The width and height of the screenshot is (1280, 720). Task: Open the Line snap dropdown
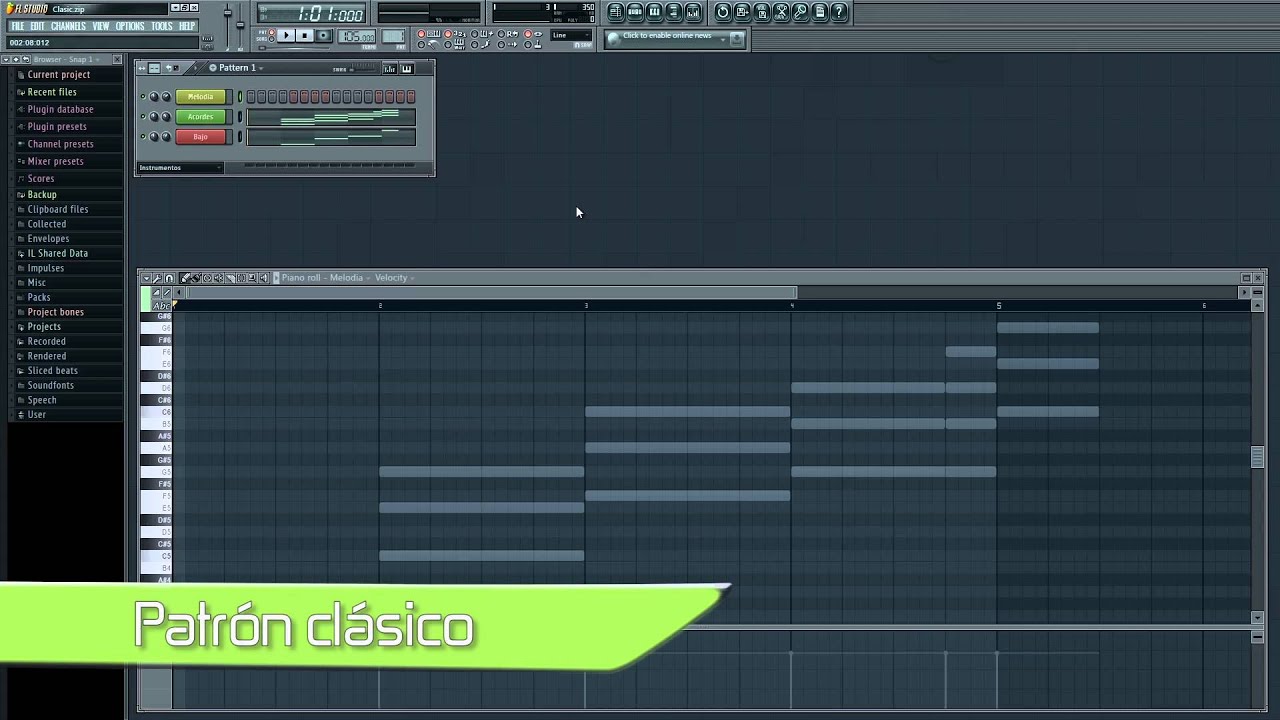(x=571, y=35)
